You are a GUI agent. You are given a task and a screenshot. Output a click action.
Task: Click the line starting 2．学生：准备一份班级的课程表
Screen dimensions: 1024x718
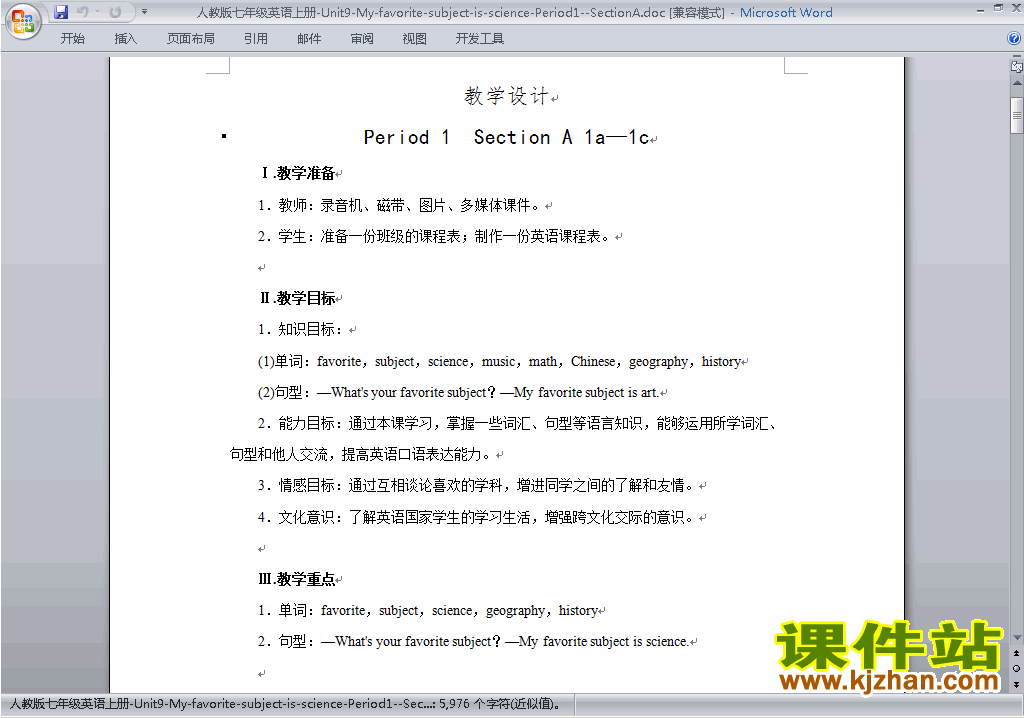pos(434,236)
